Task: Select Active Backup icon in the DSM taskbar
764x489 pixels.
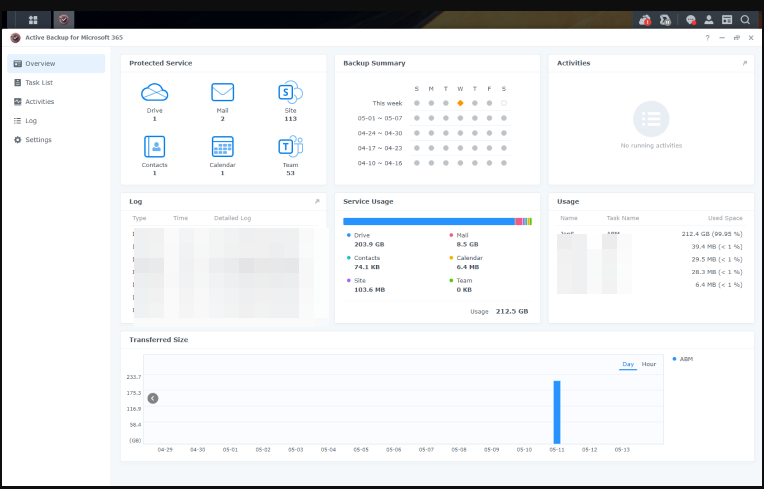Action: (63, 20)
